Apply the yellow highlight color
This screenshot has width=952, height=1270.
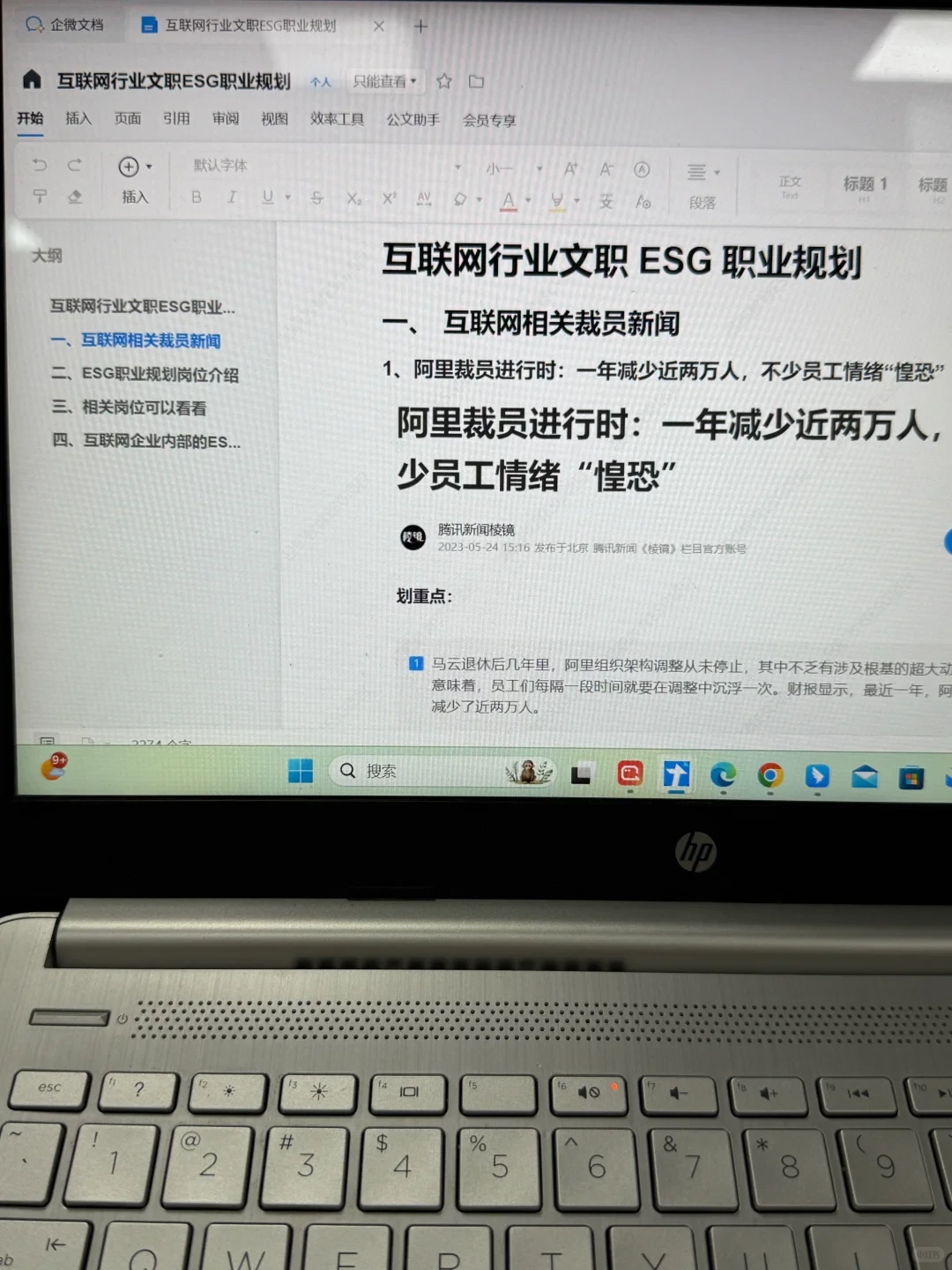pyautogui.click(x=557, y=203)
